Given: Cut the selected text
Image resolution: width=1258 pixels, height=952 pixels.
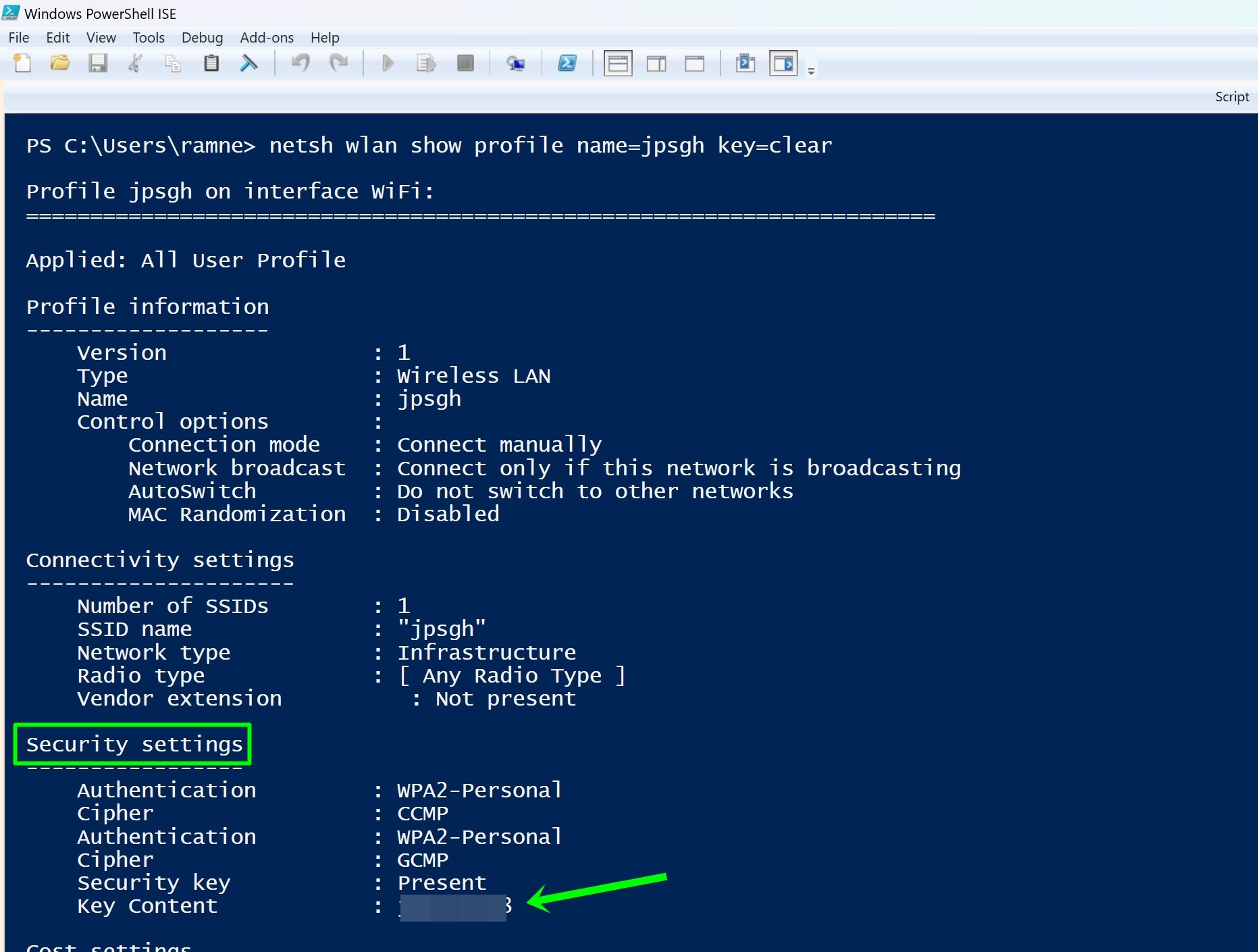Looking at the screenshot, I should pos(135,63).
